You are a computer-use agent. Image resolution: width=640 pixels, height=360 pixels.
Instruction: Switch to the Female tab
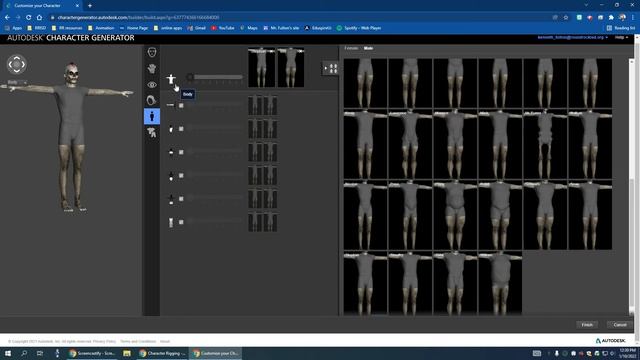pyautogui.click(x=351, y=48)
